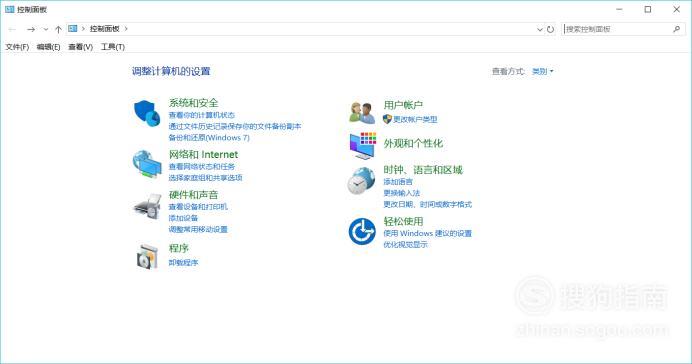Open 备份和还原(Windows 7) link
This screenshot has height=364, width=692.
point(209,138)
